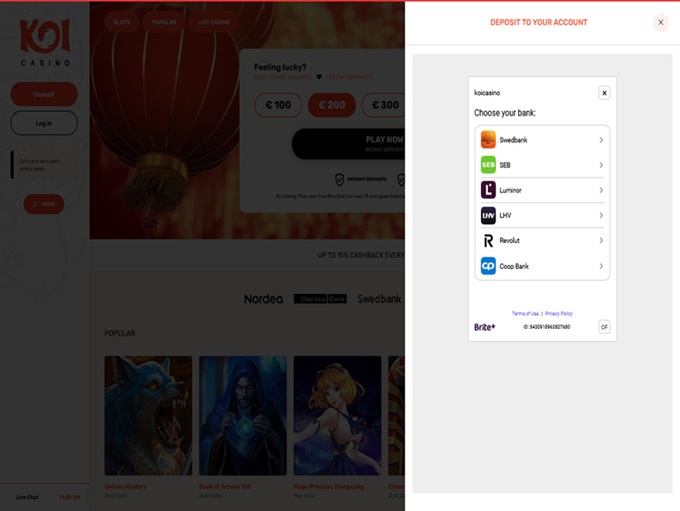This screenshot has width=680, height=511.
Task: Open the Coop Bank chevron
Action: pyautogui.click(x=601, y=266)
